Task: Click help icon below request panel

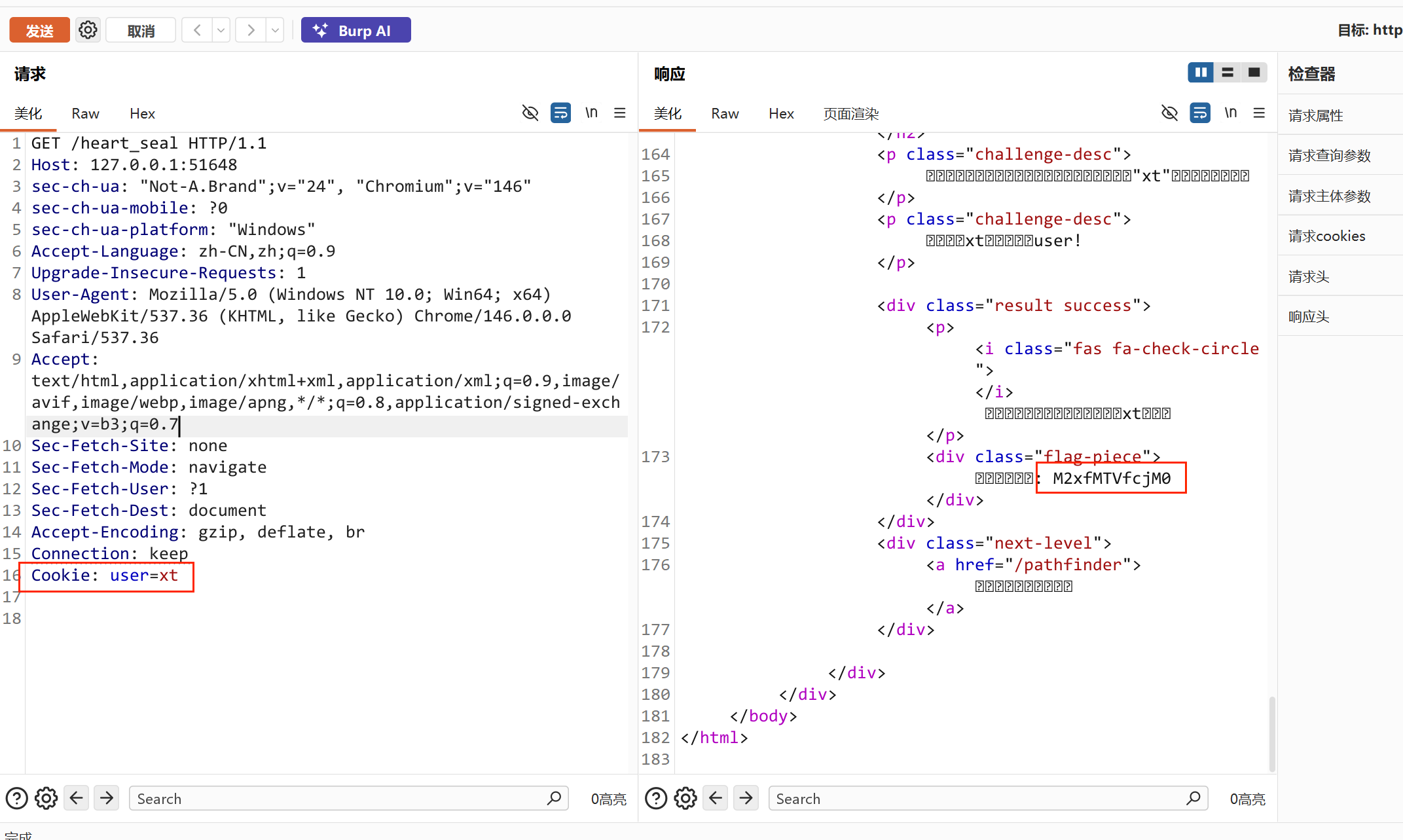Action: pyautogui.click(x=16, y=798)
